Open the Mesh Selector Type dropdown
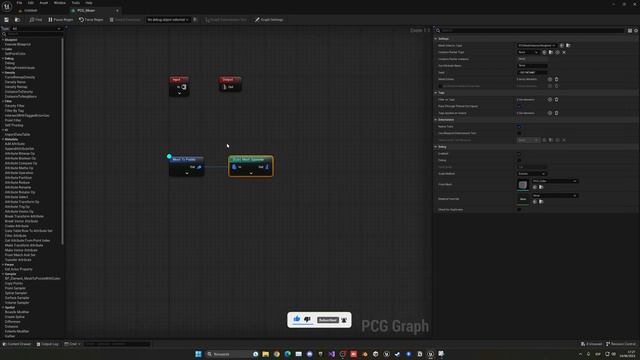640x360 pixels. (x=537, y=45)
